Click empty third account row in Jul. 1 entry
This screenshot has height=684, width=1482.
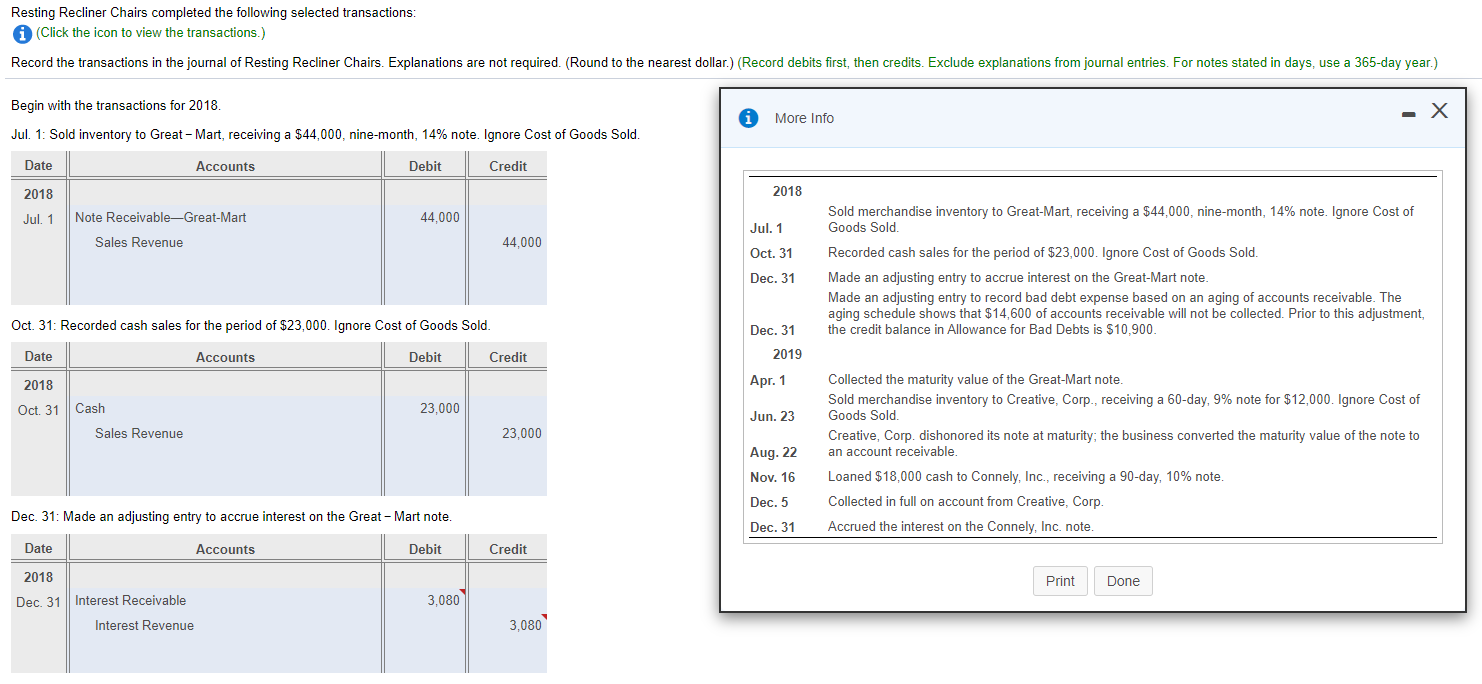tap(226, 267)
